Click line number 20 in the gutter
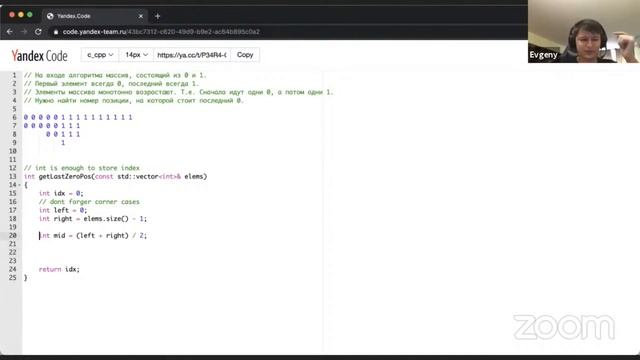 13,236
